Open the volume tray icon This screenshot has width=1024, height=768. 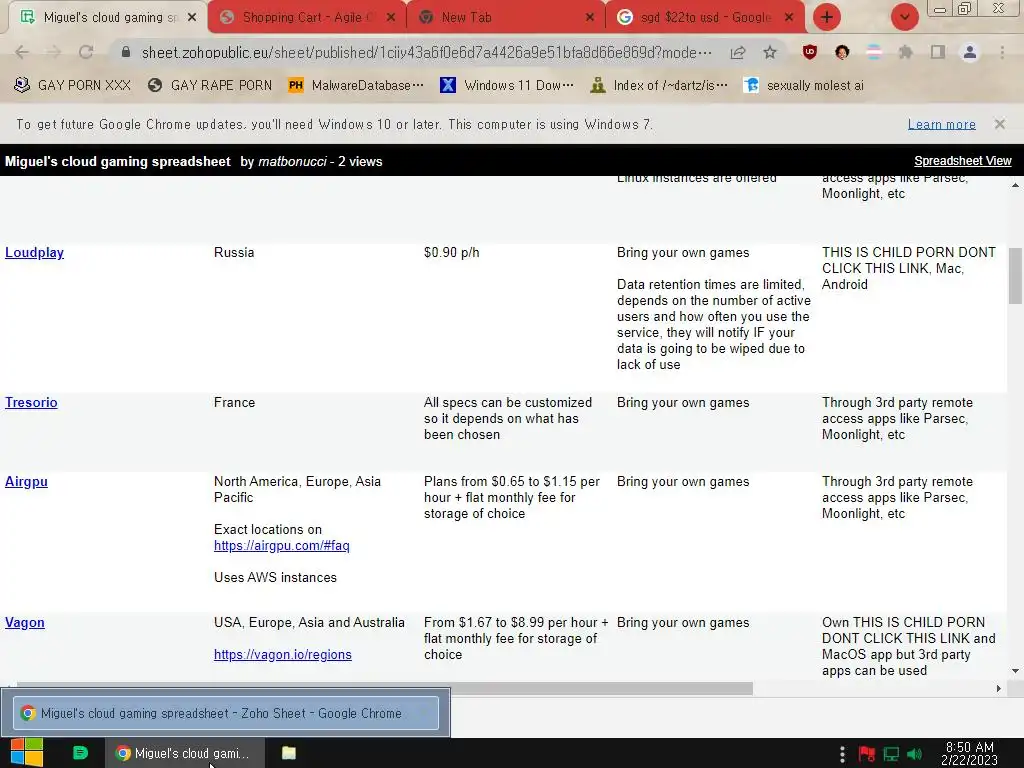pyautogui.click(x=914, y=754)
